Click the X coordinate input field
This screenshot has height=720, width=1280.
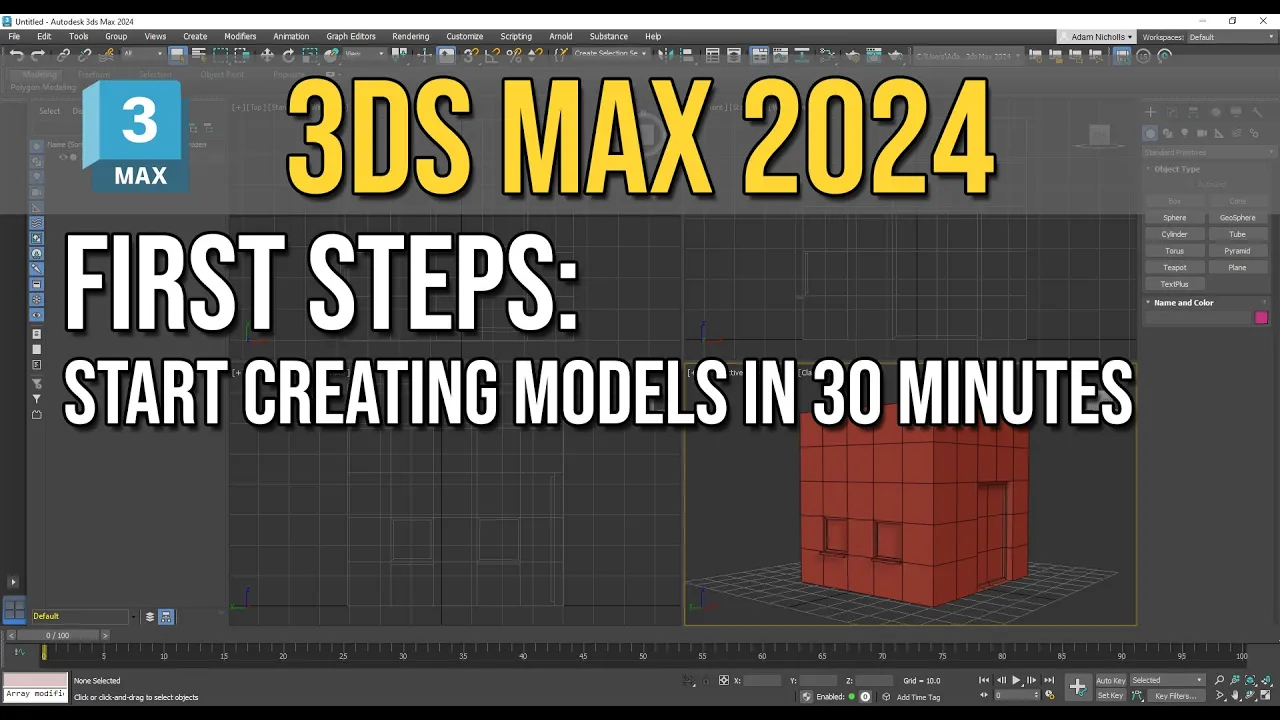point(763,680)
